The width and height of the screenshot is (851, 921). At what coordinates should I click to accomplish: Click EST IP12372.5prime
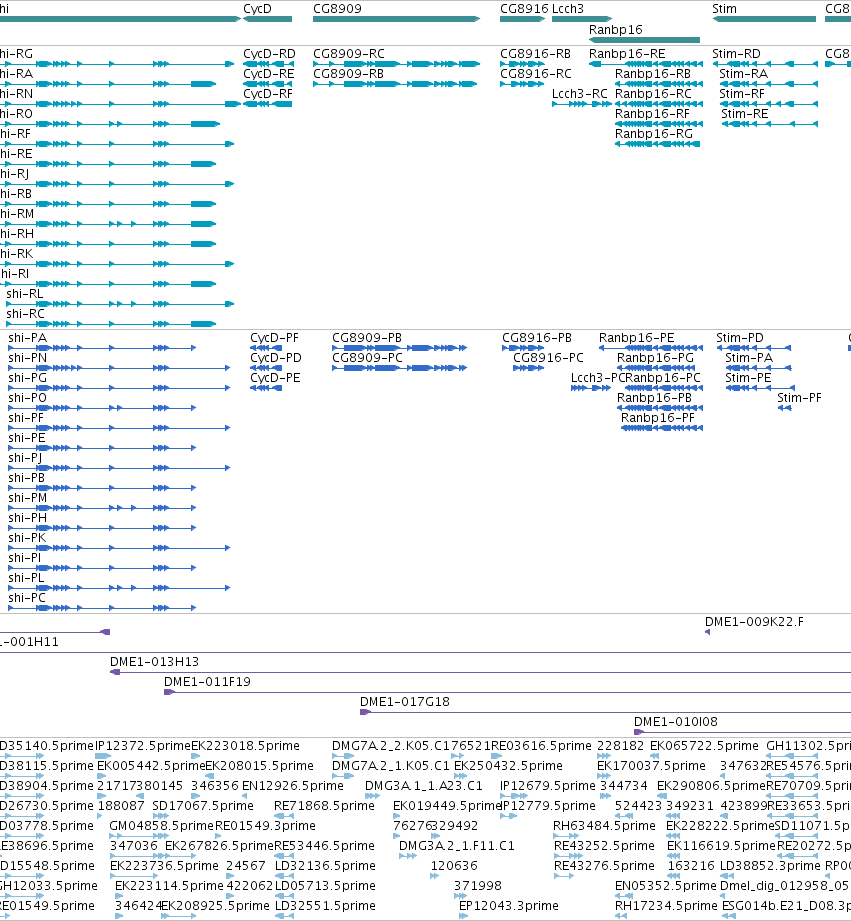click(143, 745)
